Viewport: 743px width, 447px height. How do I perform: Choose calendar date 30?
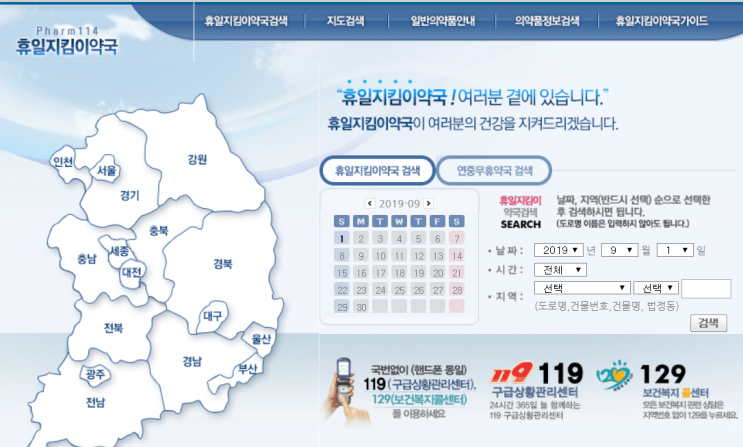[361, 307]
